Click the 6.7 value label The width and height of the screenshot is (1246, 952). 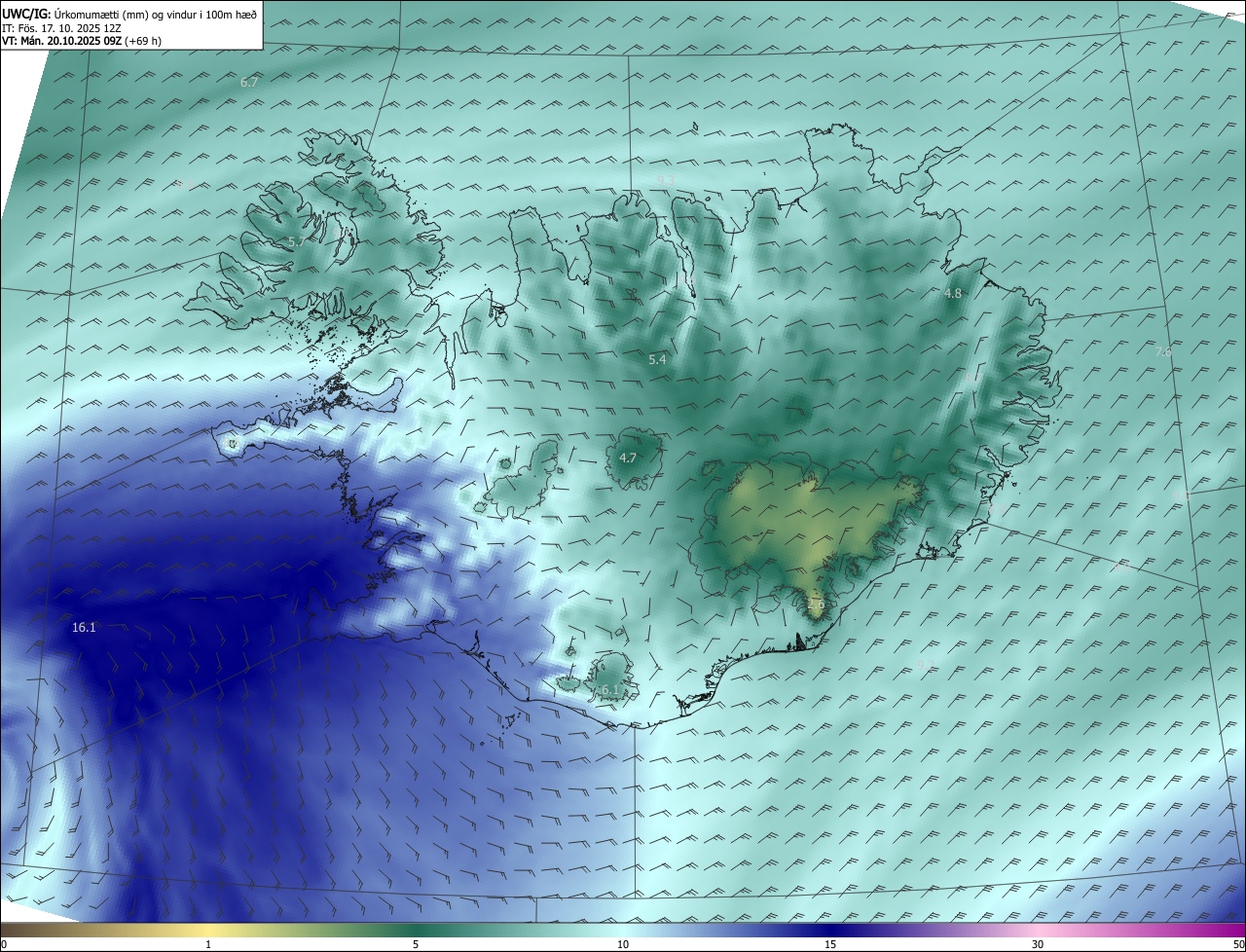pos(249,83)
